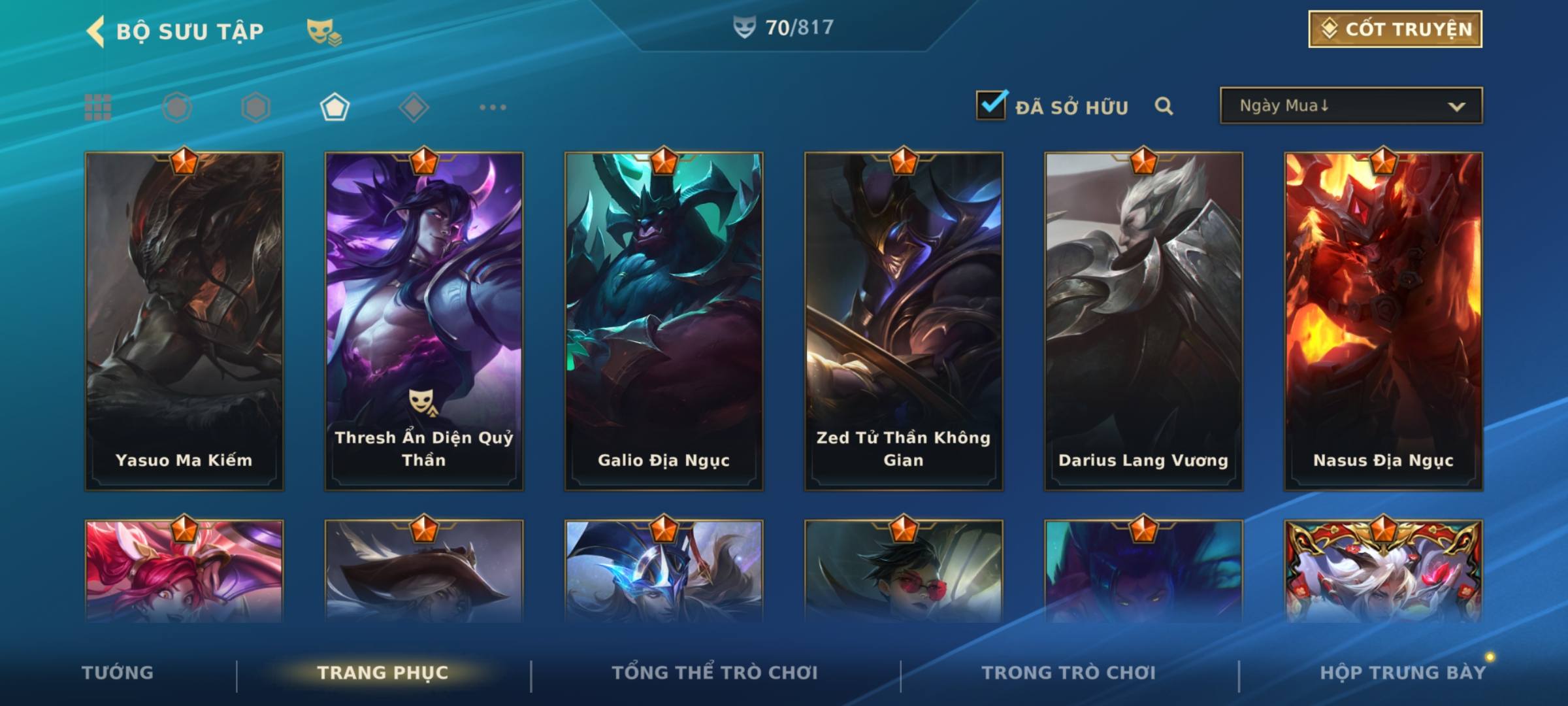The image size is (1568, 706).
Task: Switch to Tổng Thể Trò Chơi tab
Action: [x=715, y=673]
